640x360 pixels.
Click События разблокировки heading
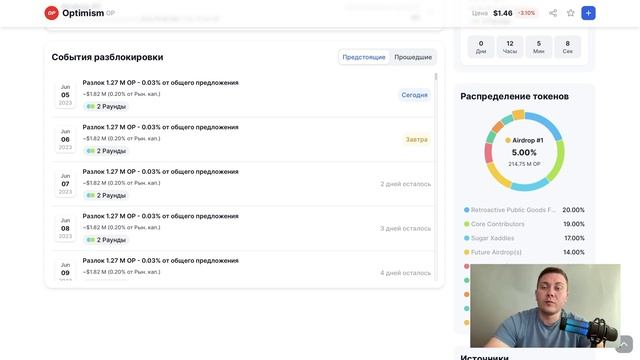(107, 57)
